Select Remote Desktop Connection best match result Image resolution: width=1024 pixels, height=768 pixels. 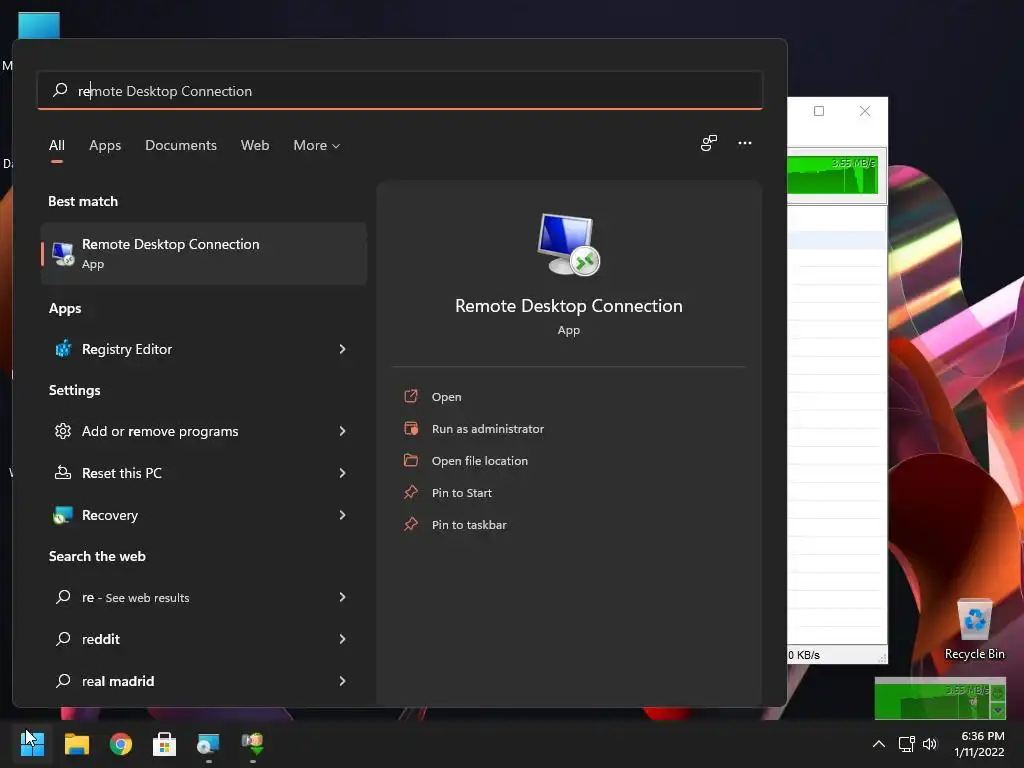tap(204, 253)
